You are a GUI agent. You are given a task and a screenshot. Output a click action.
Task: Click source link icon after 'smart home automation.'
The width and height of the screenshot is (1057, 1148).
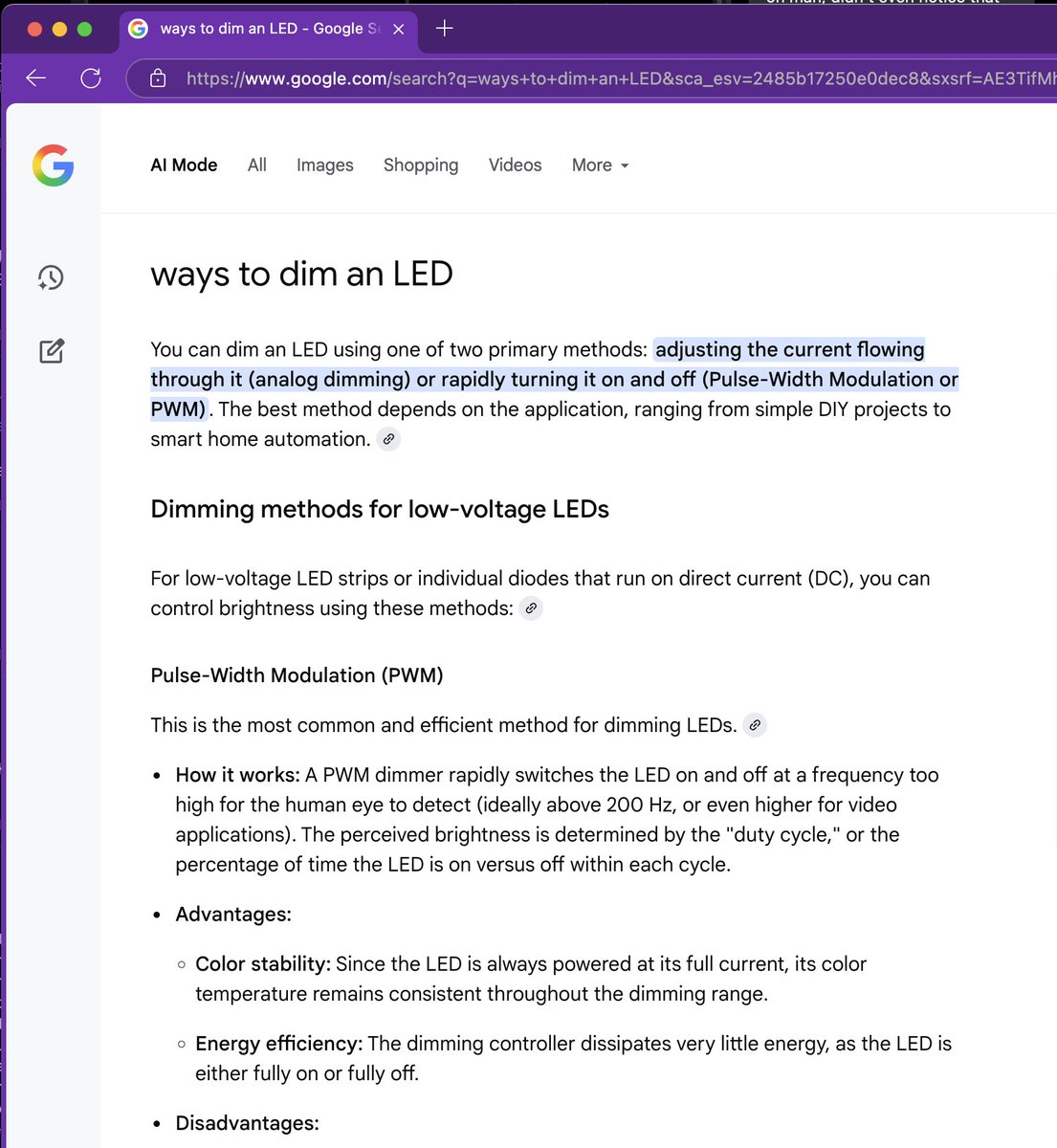point(387,439)
